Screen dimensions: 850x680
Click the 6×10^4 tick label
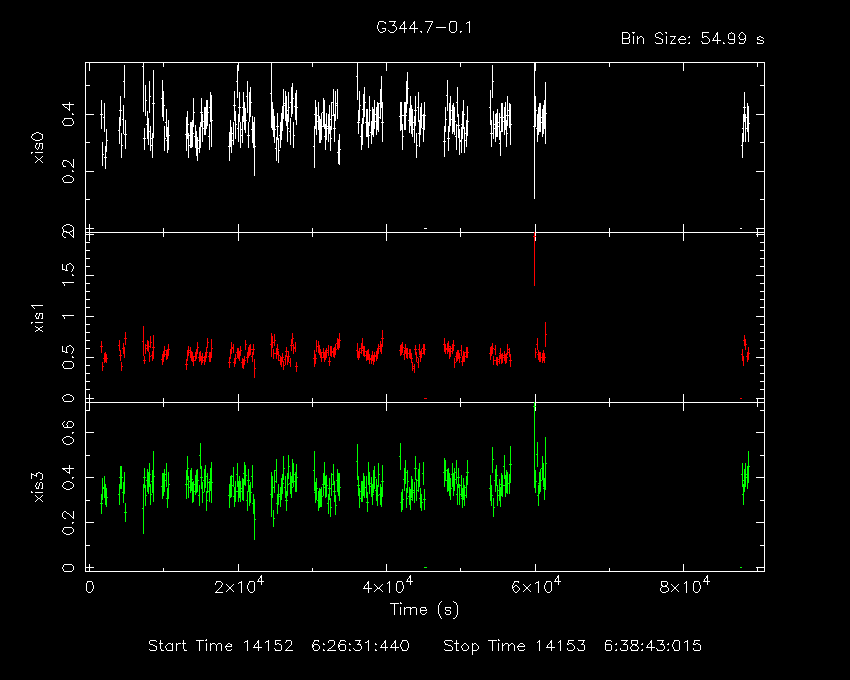click(536, 586)
